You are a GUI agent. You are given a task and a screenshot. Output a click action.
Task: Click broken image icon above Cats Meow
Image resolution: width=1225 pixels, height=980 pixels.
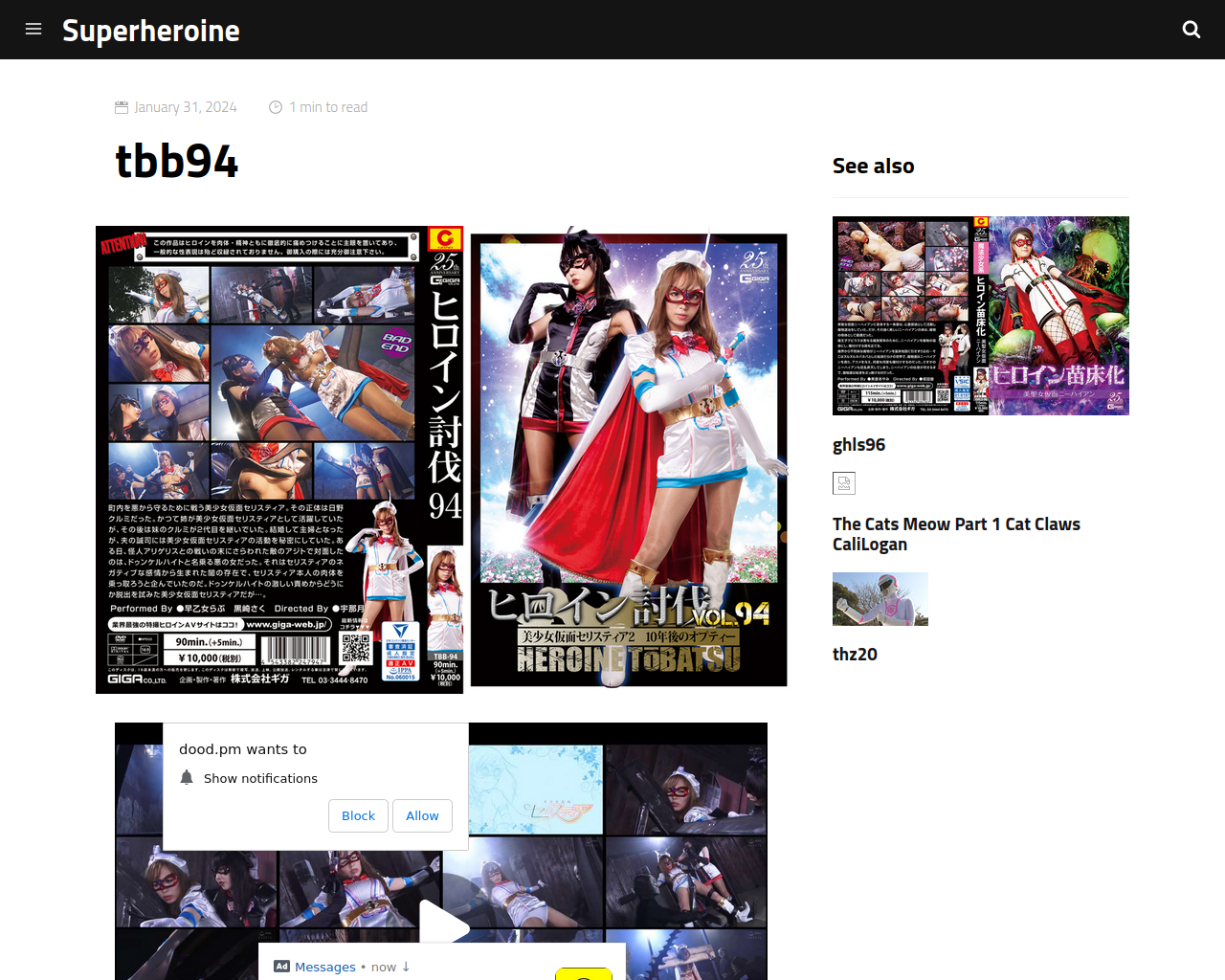click(x=844, y=483)
